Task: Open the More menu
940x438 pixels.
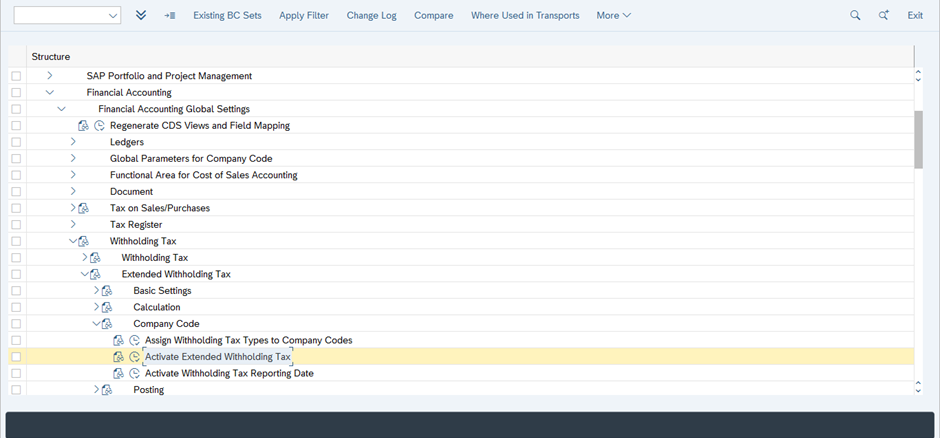Action: [613, 16]
